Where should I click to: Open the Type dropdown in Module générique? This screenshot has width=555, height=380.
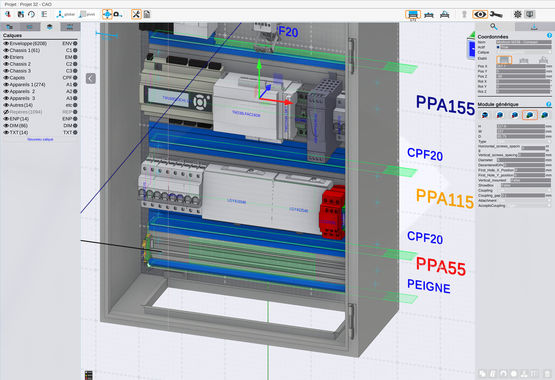tap(523, 141)
